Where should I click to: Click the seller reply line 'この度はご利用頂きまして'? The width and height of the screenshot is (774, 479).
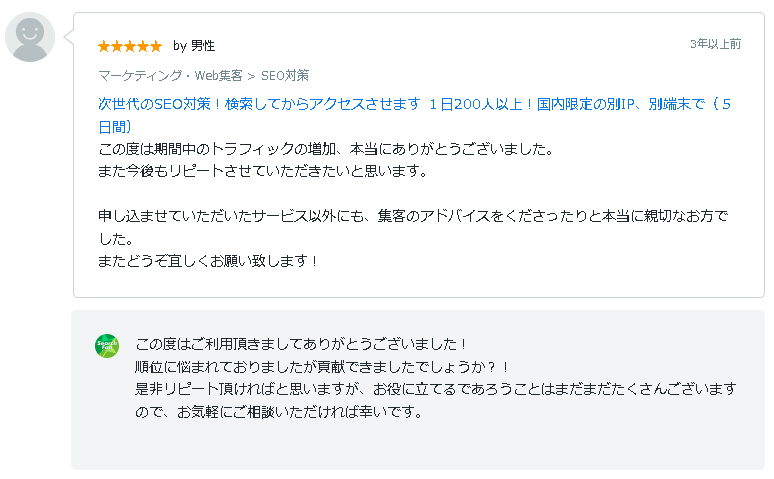pyautogui.click(x=301, y=344)
